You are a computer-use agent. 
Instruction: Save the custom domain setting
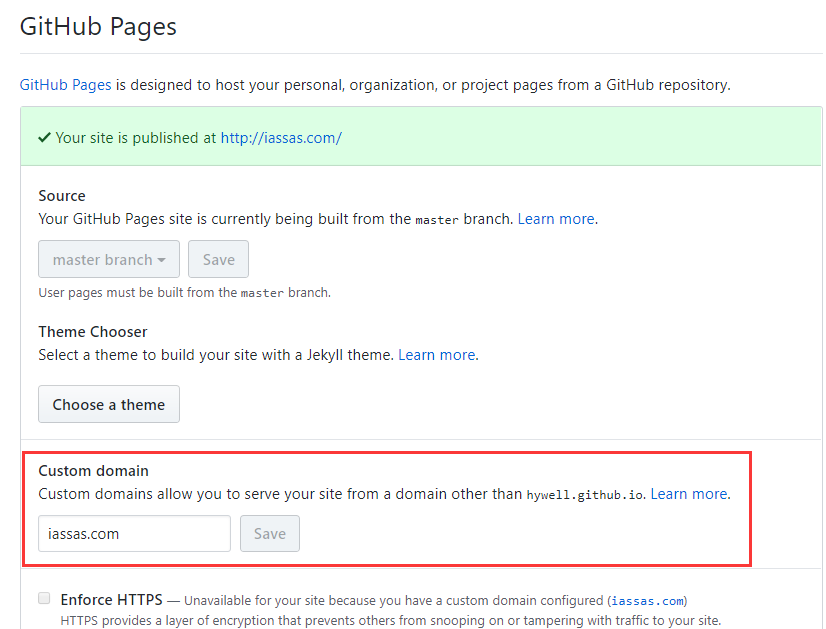(x=269, y=533)
